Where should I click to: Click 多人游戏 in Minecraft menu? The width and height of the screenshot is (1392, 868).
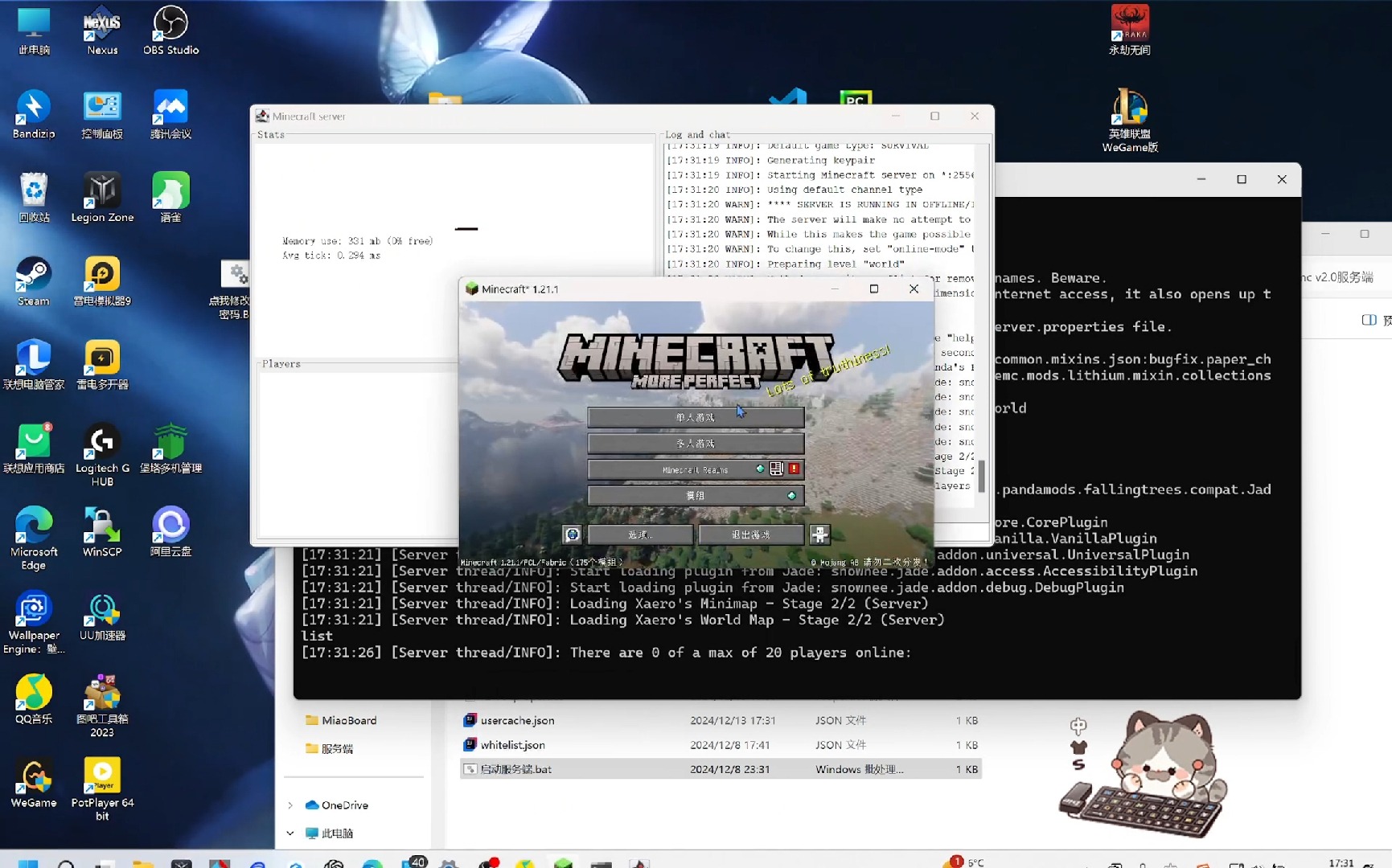tap(696, 443)
